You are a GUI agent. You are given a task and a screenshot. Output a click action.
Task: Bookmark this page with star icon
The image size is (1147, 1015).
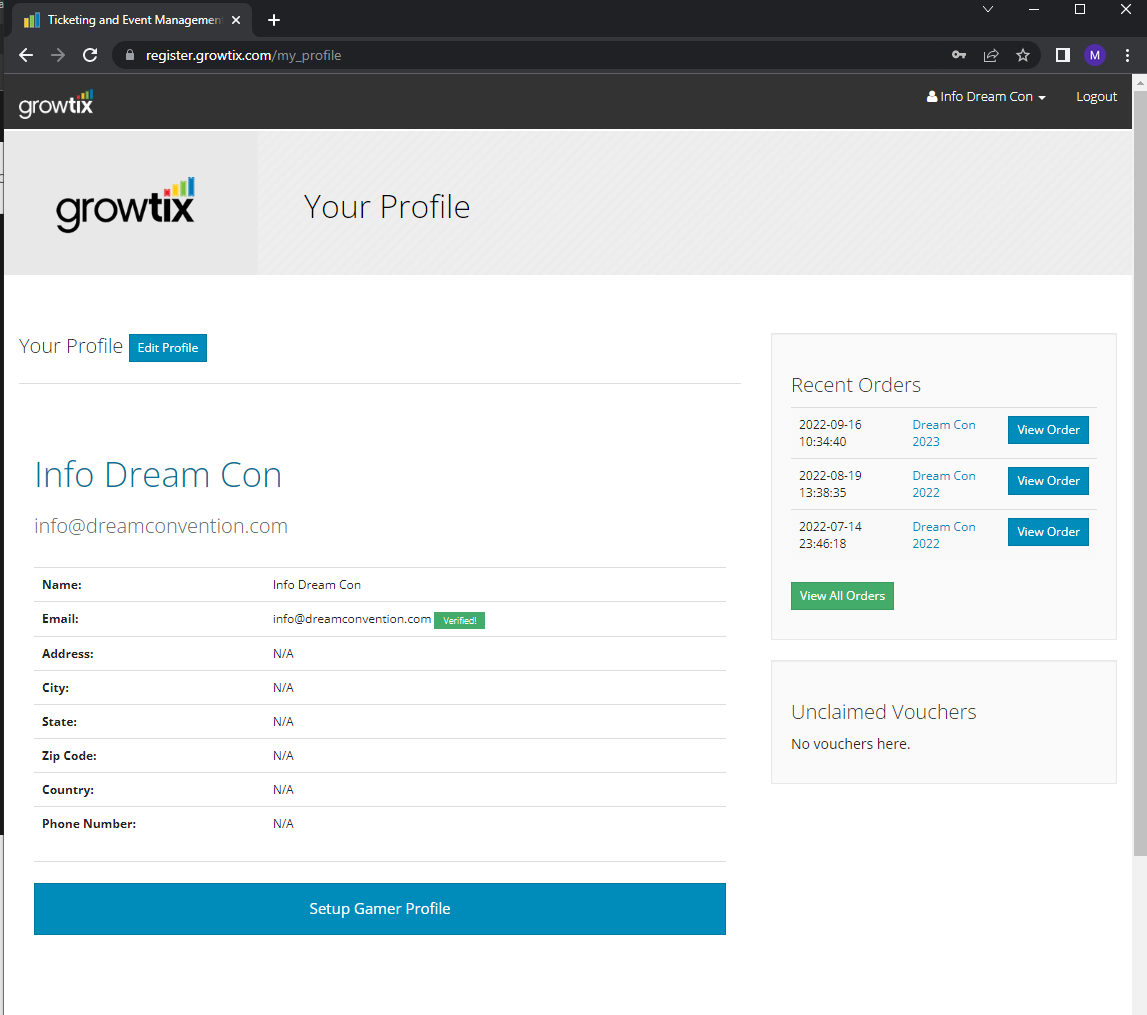(1022, 56)
